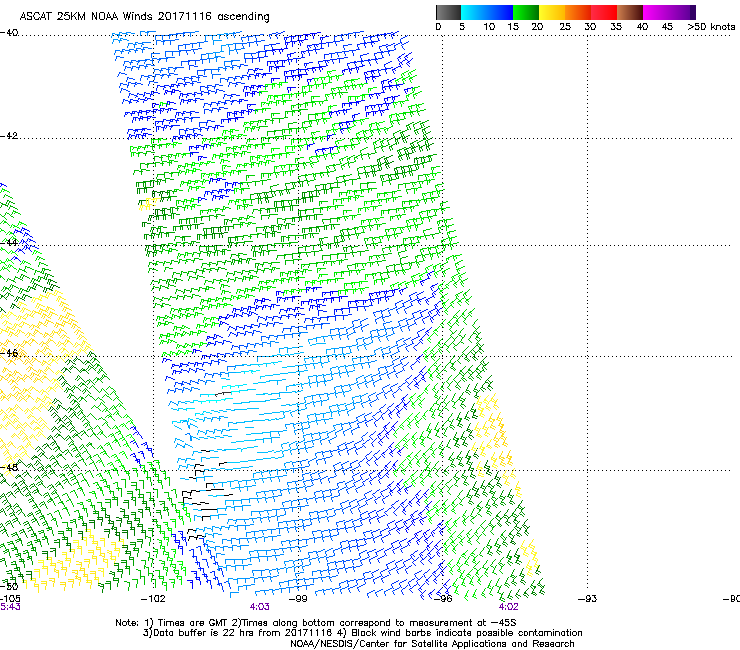Click the orange 25-30 knots legend swatch

click(x=578, y=12)
